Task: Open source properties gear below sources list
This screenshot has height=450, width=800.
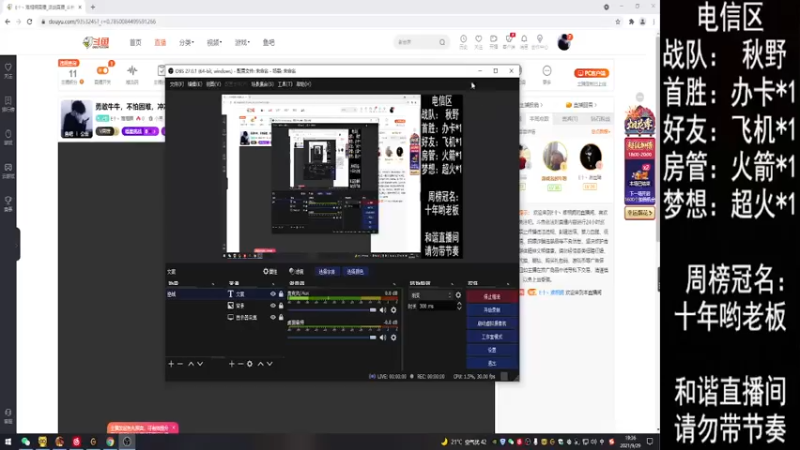Action: pyautogui.click(x=249, y=364)
